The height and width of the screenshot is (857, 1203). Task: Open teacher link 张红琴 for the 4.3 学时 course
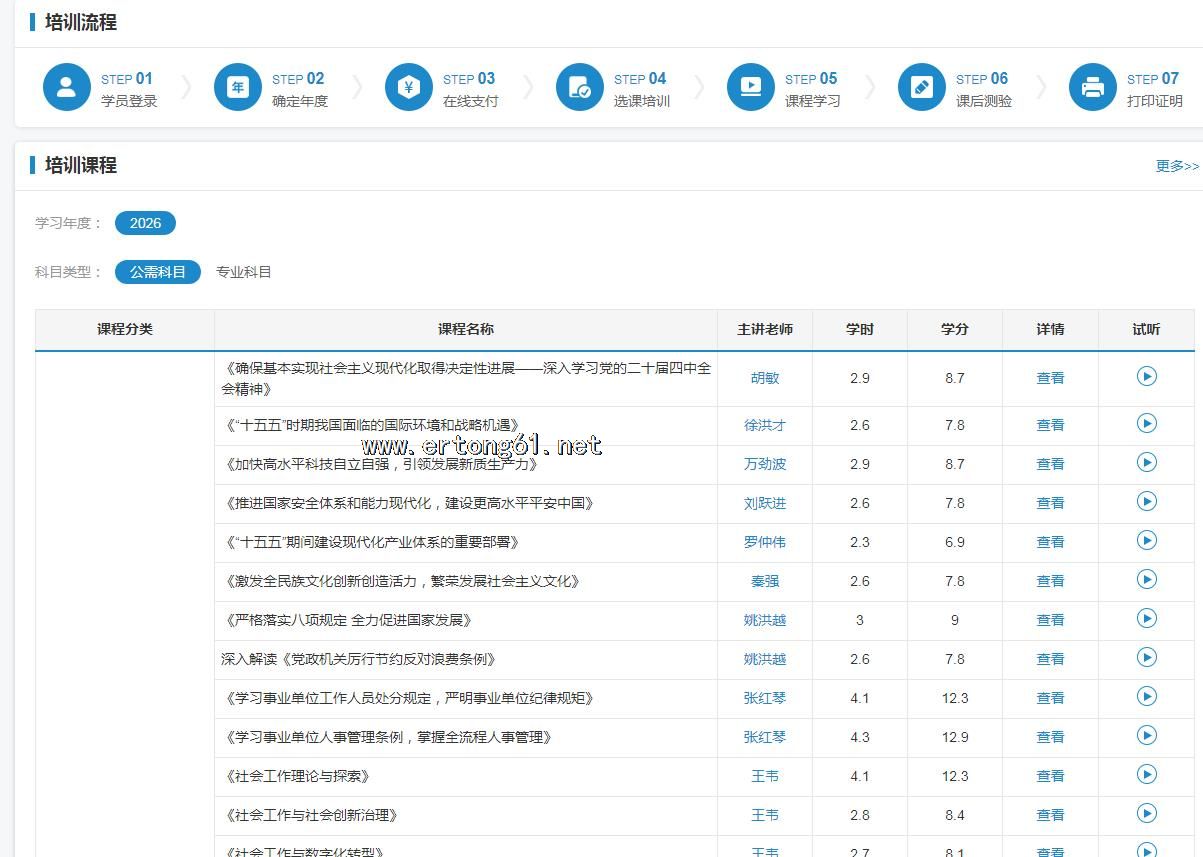pos(765,737)
